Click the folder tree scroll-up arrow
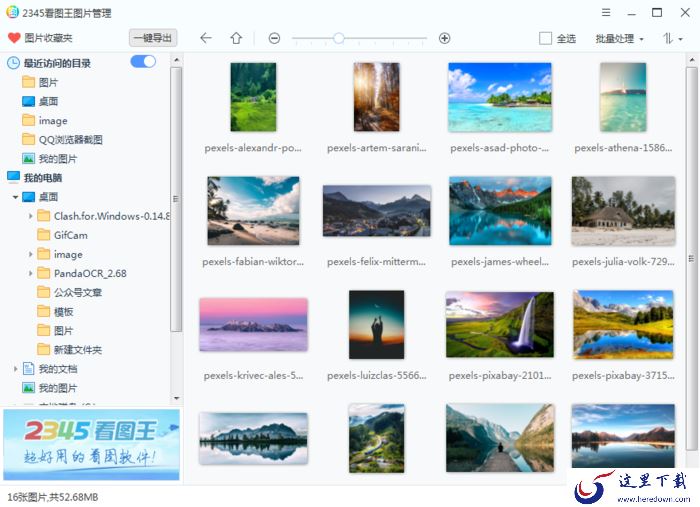The height and width of the screenshot is (507, 700). [176, 59]
